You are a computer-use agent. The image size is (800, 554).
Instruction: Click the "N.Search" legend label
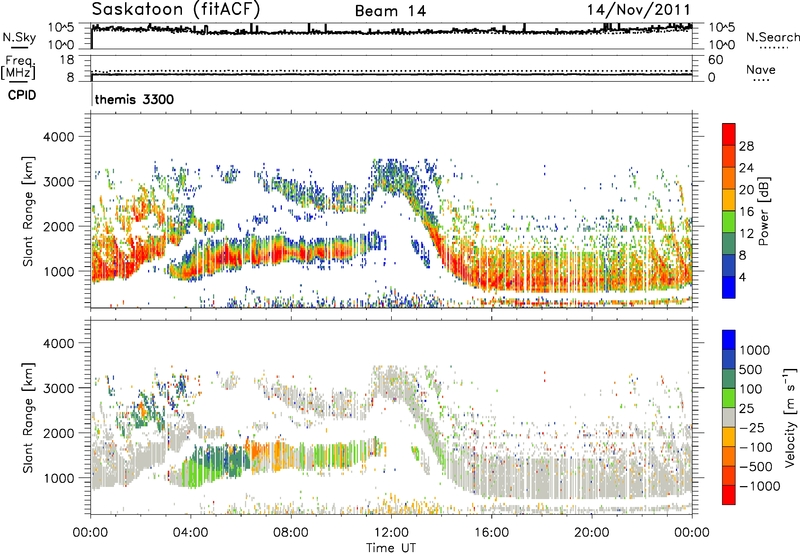tap(772, 37)
